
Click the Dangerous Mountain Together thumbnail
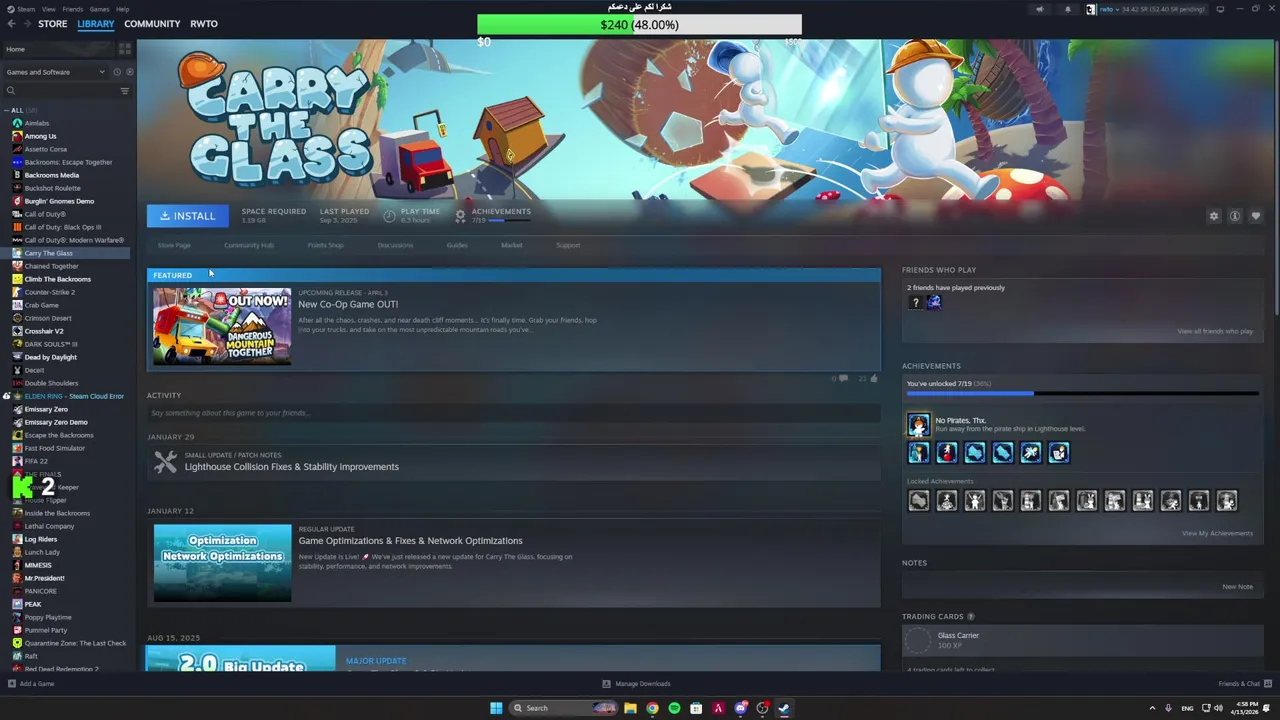coord(222,327)
